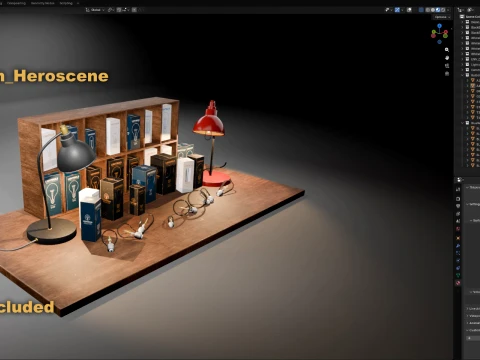480x360 pixels.
Task: Switch to wireframe viewport shading
Action: (428, 10)
